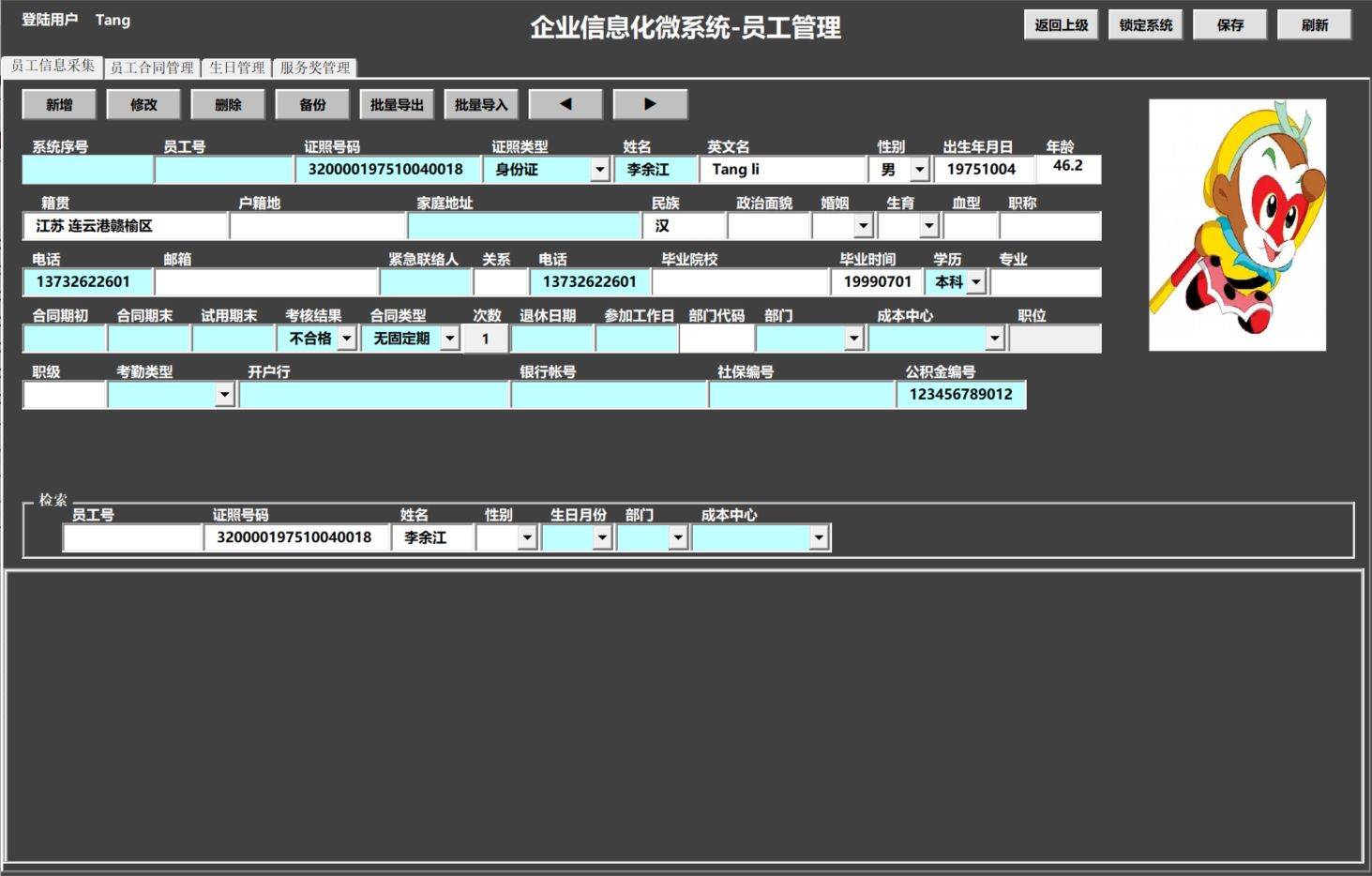Open the 学历 dropdown showing 本科
The image size is (1372, 876).
[x=975, y=281]
